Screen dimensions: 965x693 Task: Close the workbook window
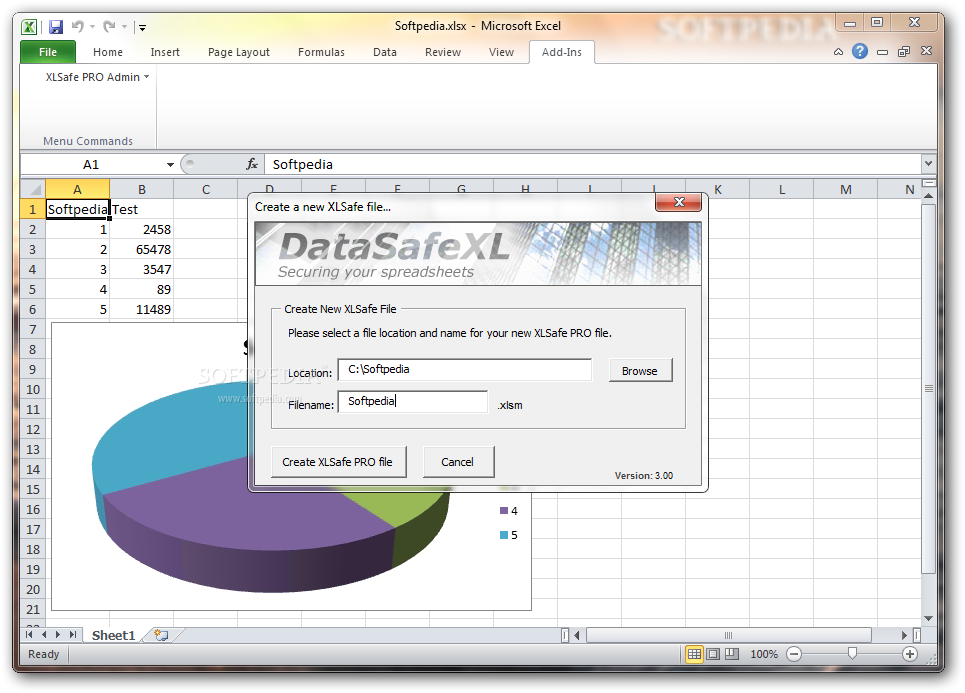pyautogui.click(x=926, y=51)
